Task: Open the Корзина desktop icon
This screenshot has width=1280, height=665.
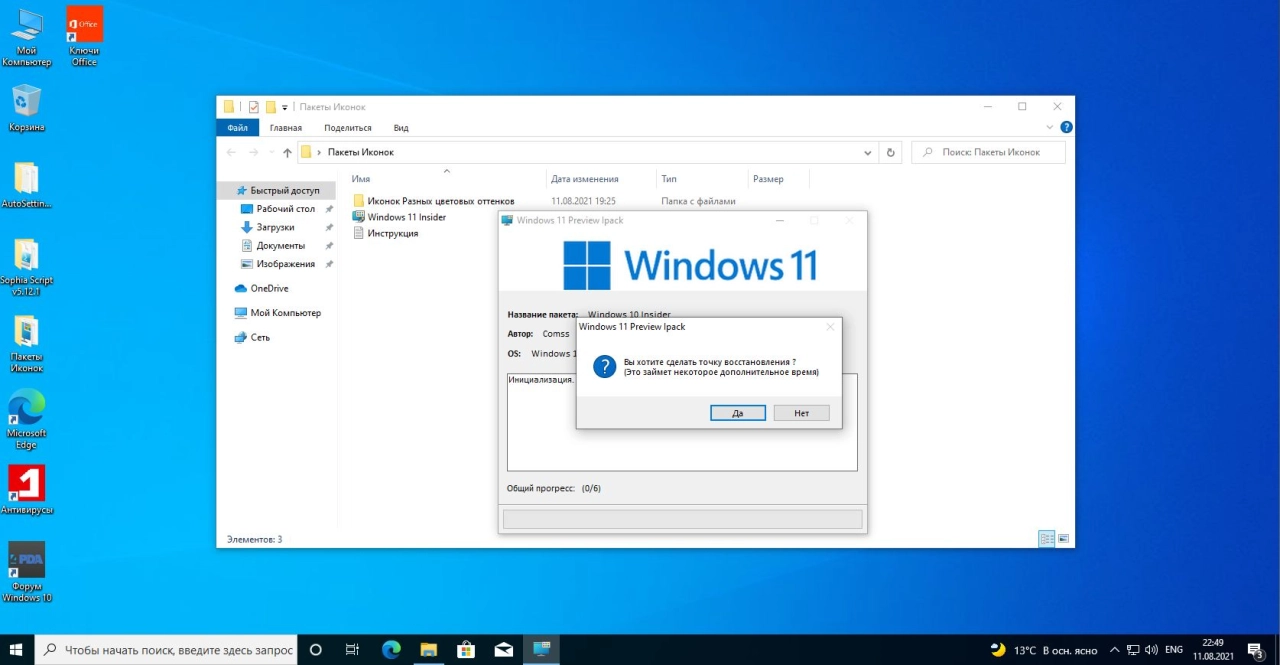Action: click(27, 108)
